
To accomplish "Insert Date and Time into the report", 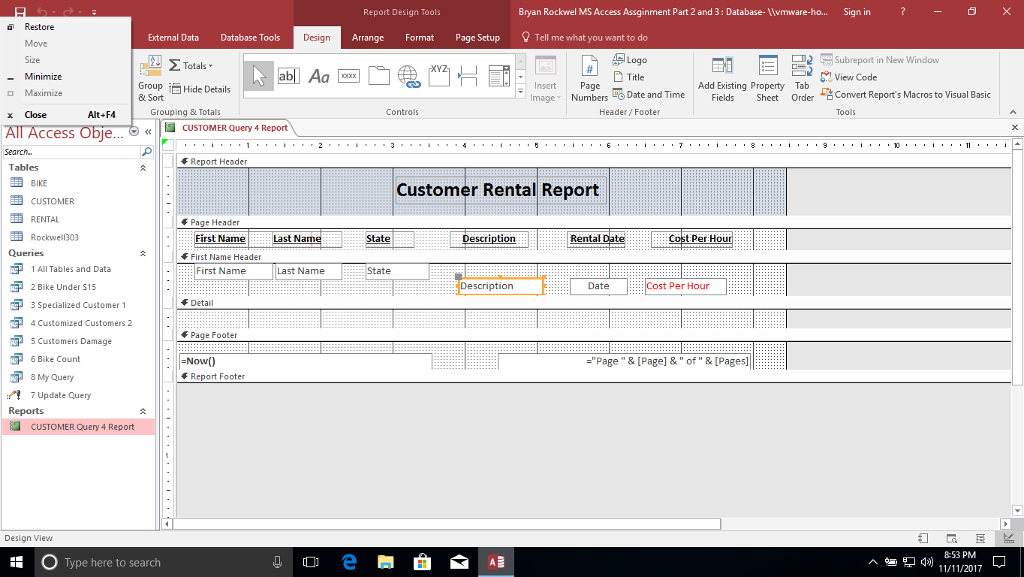I will click(x=649, y=93).
